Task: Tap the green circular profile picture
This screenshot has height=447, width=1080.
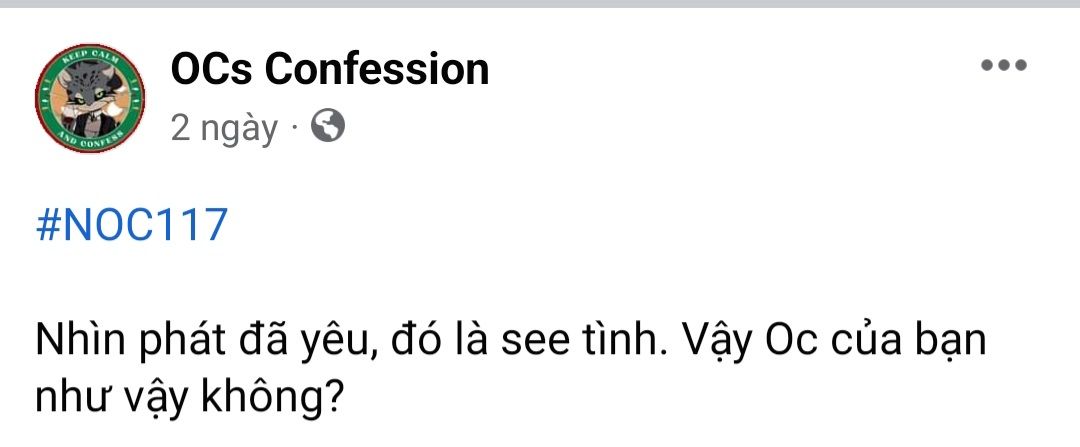Action: (90, 98)
